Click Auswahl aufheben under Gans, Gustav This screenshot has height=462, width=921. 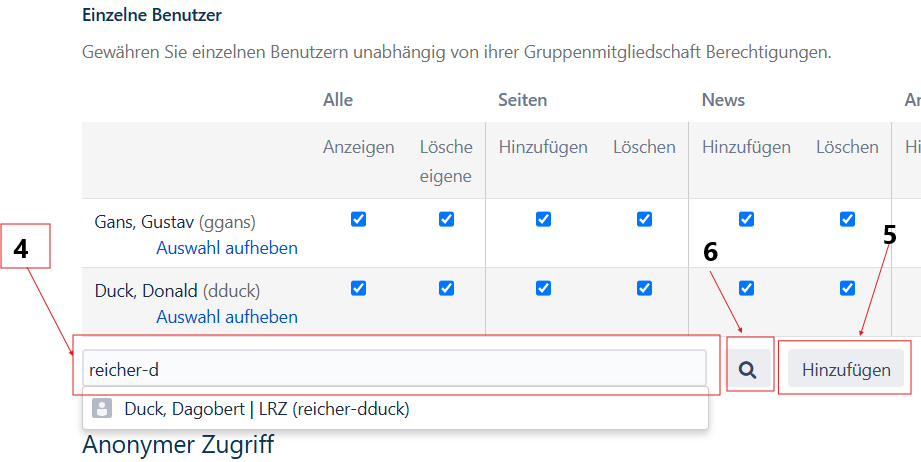pos(227,247)
